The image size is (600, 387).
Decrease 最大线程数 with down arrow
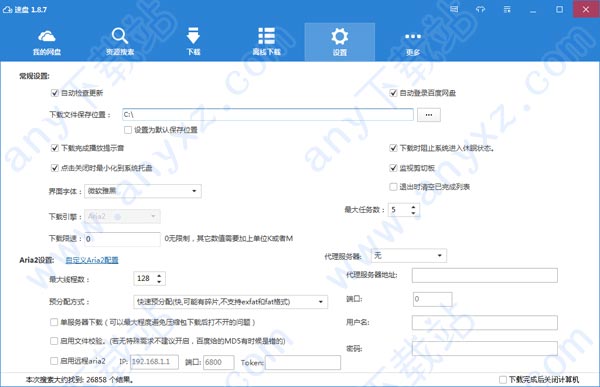click(159, 282)
